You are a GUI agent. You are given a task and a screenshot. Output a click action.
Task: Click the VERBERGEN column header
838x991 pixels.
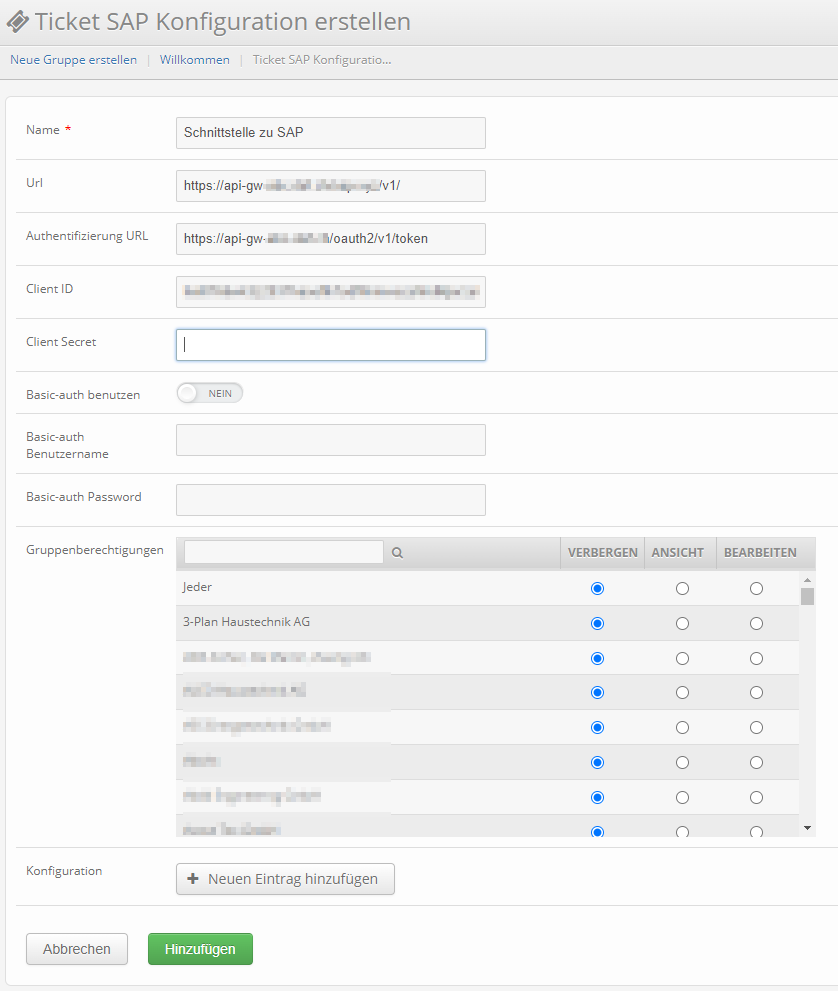[602, 553]
